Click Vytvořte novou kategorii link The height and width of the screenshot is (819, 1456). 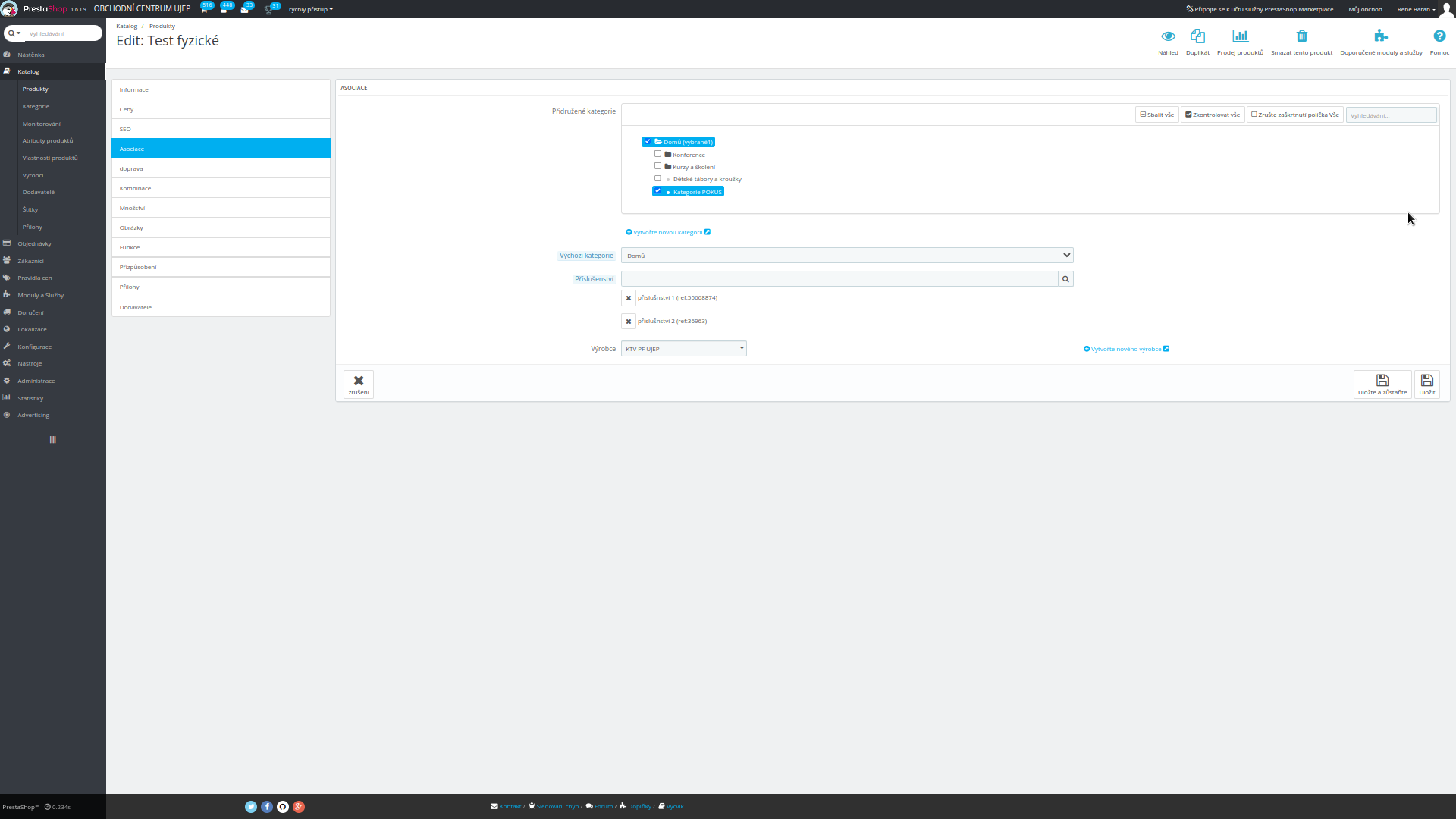point(667,232)
